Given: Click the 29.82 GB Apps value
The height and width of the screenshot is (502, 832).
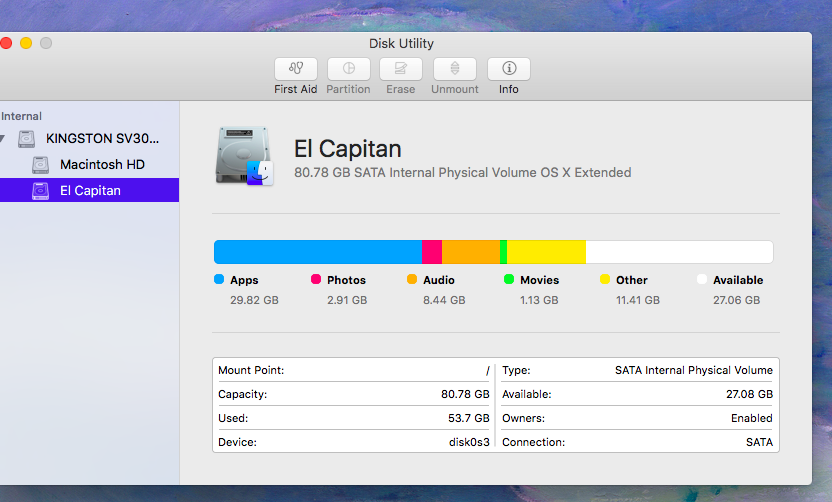Looking at the screenshot, I should [x=254, y=300].
